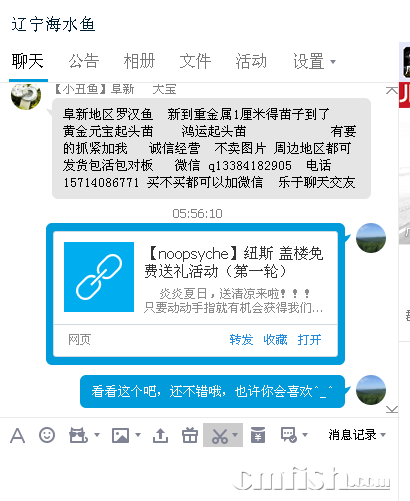Expand the picture icon dropdown arrow
The image size is (410, 501).
(x=138, y=435)
